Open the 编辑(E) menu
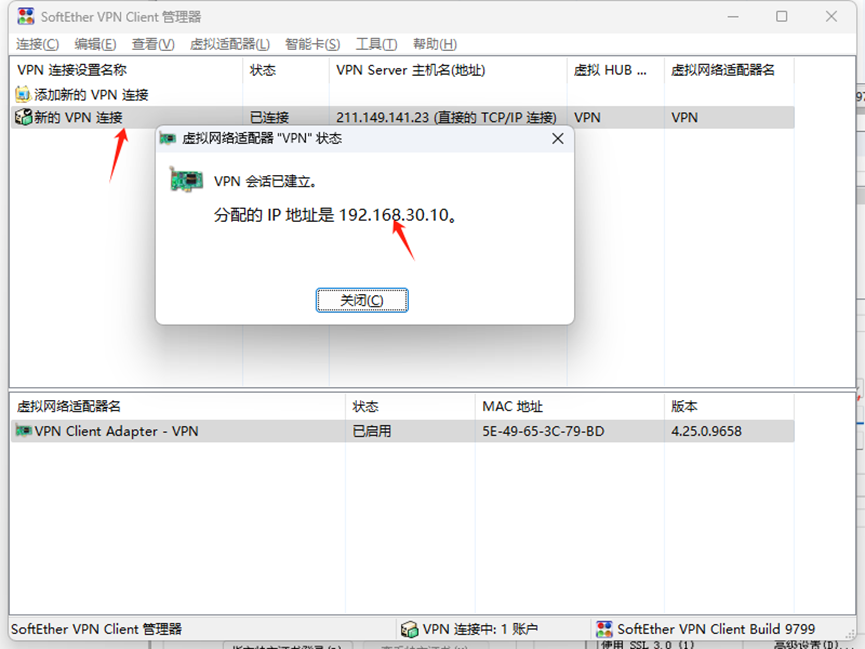Viewport: 865px width, 649px height. (x=95, y=44)
